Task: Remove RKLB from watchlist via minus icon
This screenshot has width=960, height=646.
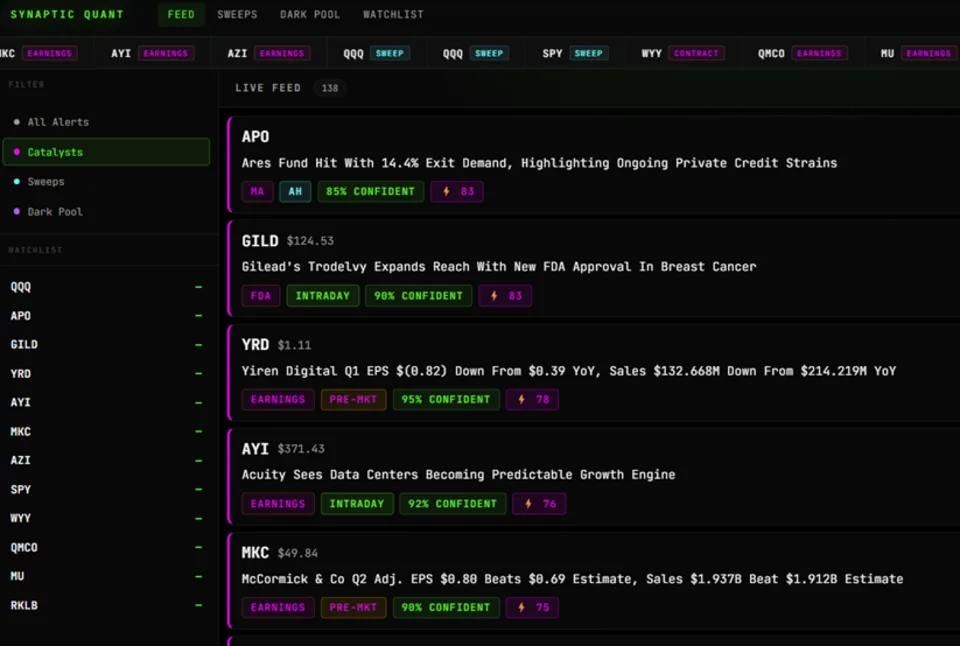Action: [x=198, y=605]
